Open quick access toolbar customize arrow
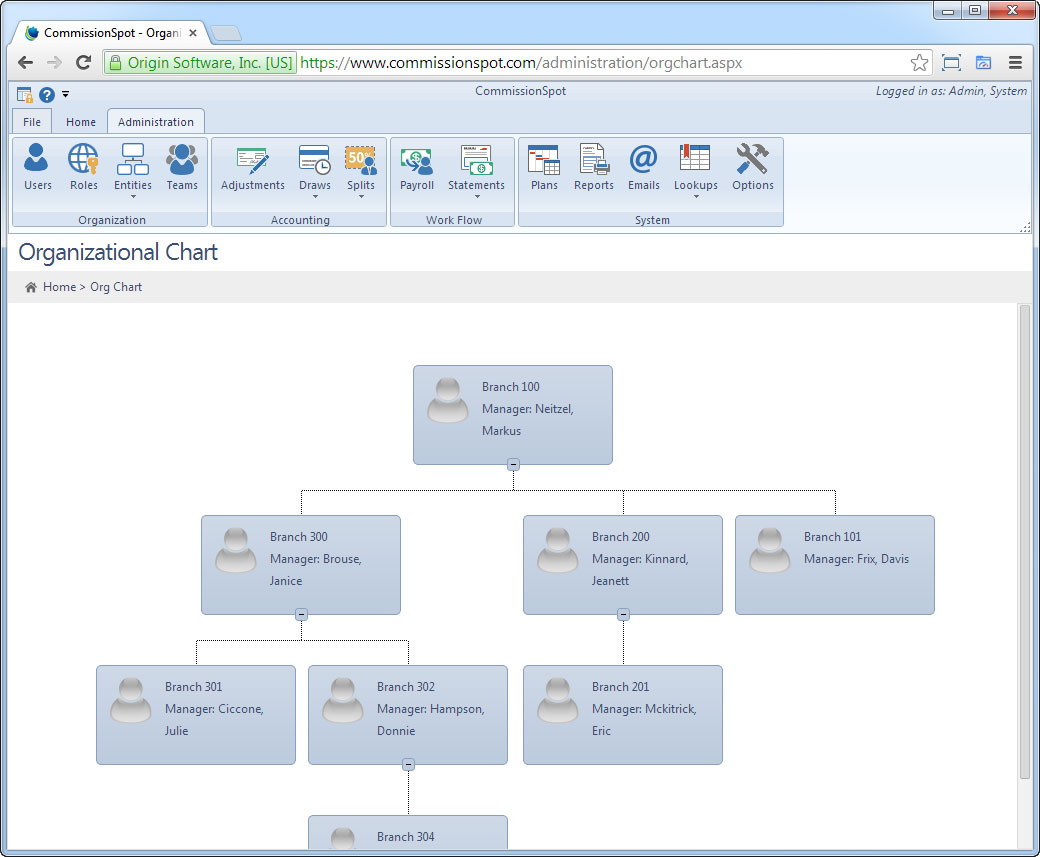This screenshot has height=857, width=1040. (66, 94)
